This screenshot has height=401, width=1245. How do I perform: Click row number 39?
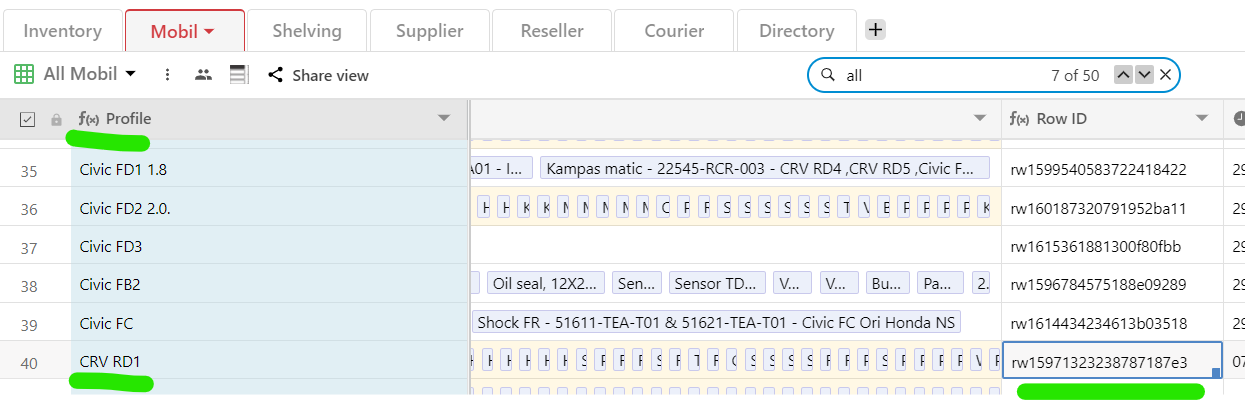coord(29,324)
